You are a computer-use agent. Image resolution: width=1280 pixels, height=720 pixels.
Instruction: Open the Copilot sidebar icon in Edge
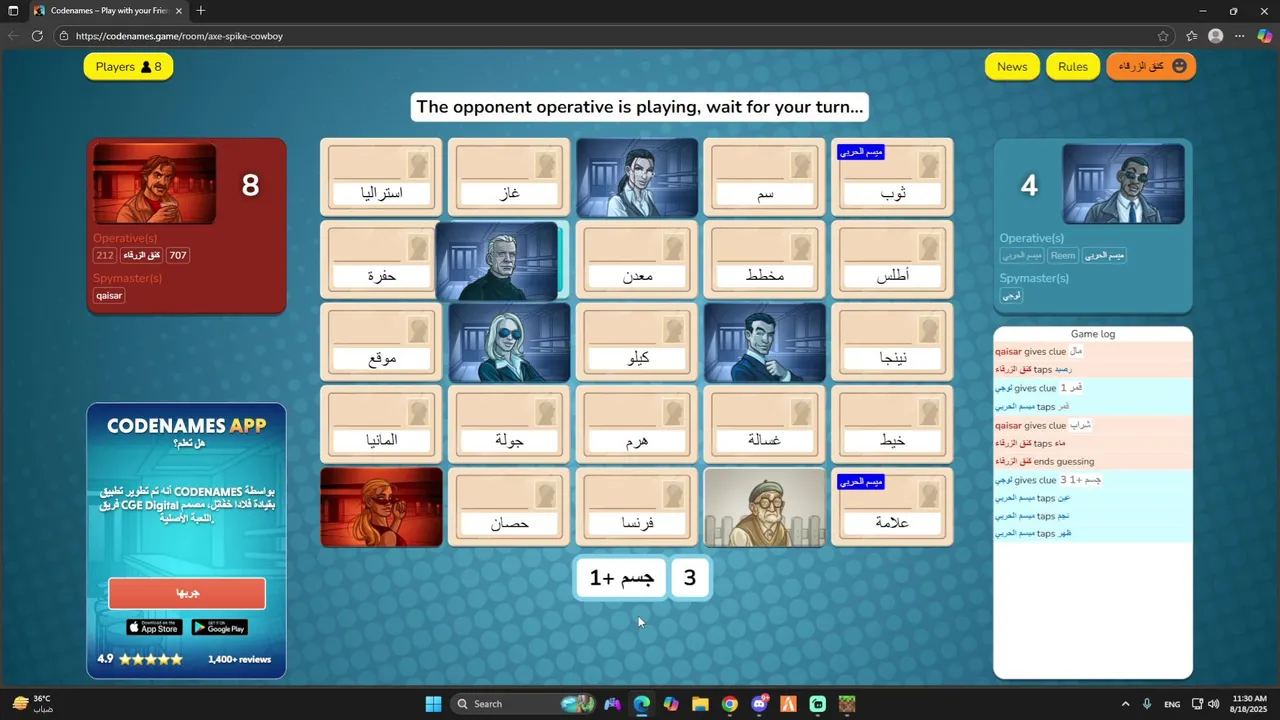[1265, 36]
